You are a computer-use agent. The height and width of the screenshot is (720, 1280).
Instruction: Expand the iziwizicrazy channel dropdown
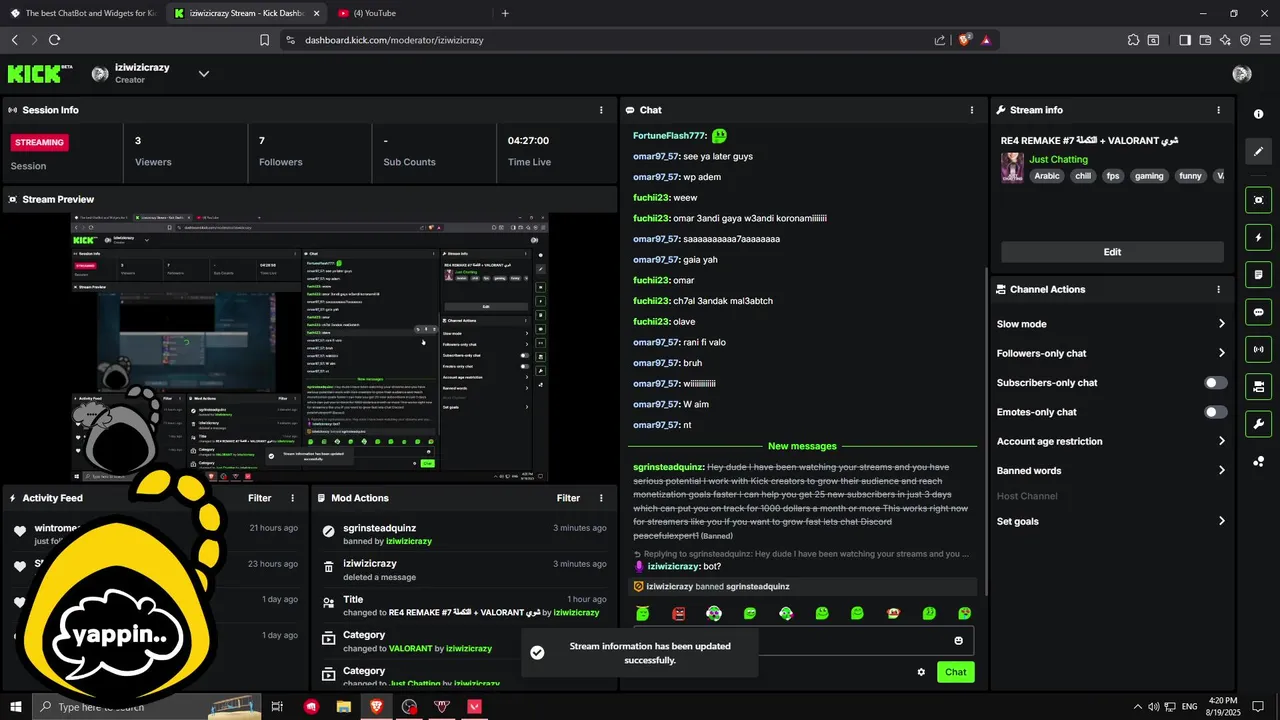tap(204, 73)
